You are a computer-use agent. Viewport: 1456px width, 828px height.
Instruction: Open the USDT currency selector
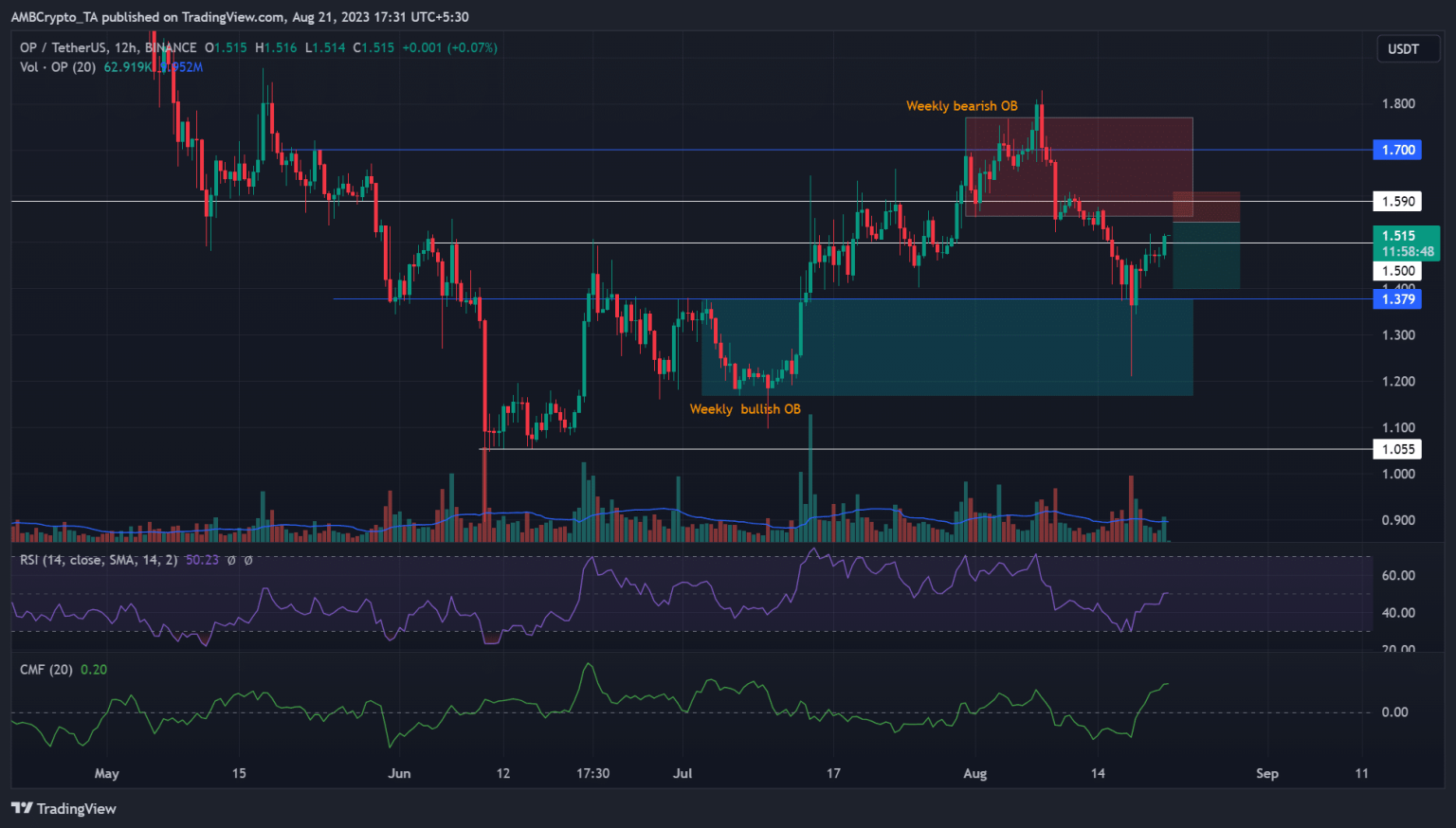click(1403, 48)
